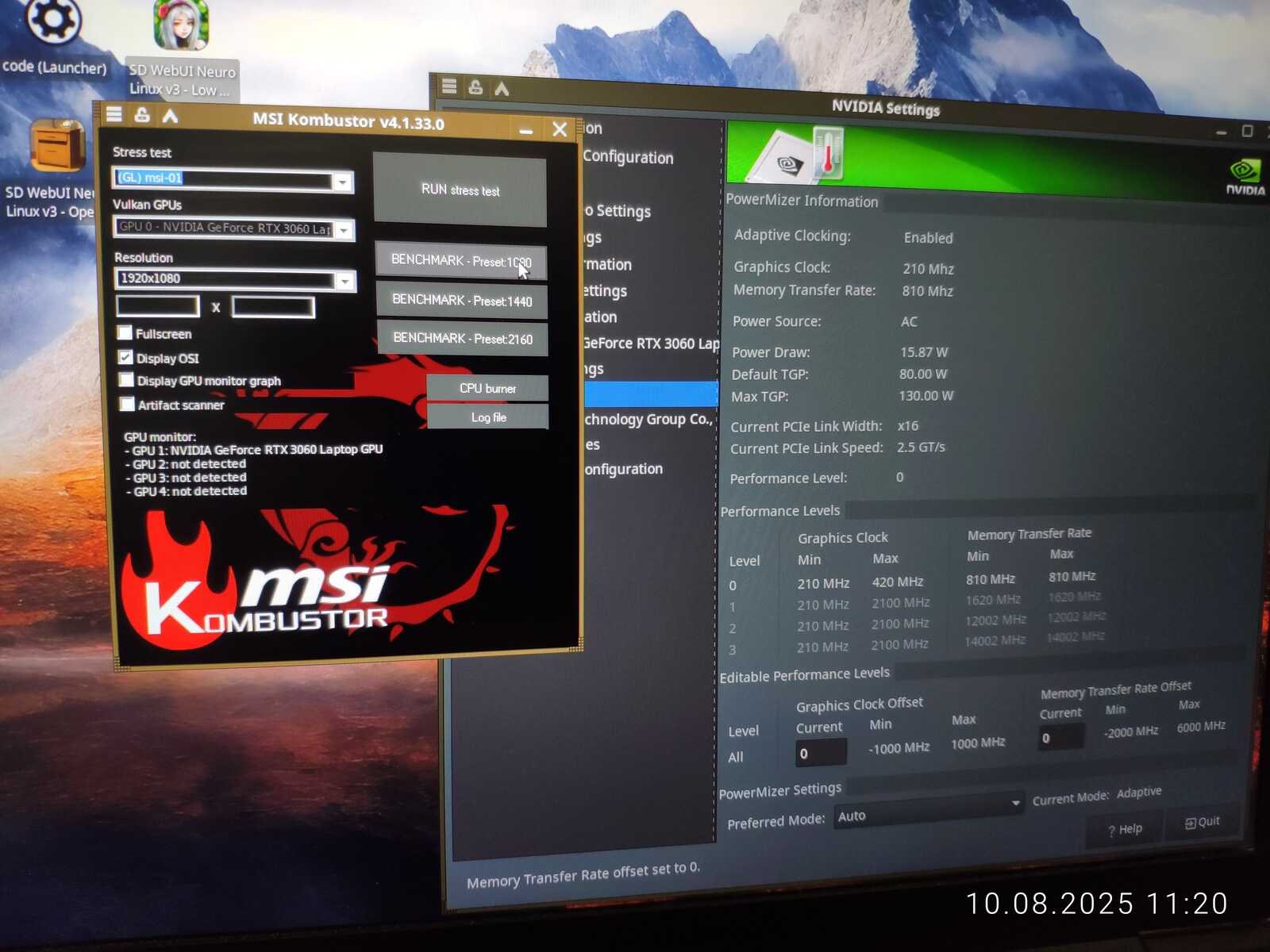The image size is (1270, 952).
Task: Turn on the Artifact scanner checkbox
Action: [127, 404]
